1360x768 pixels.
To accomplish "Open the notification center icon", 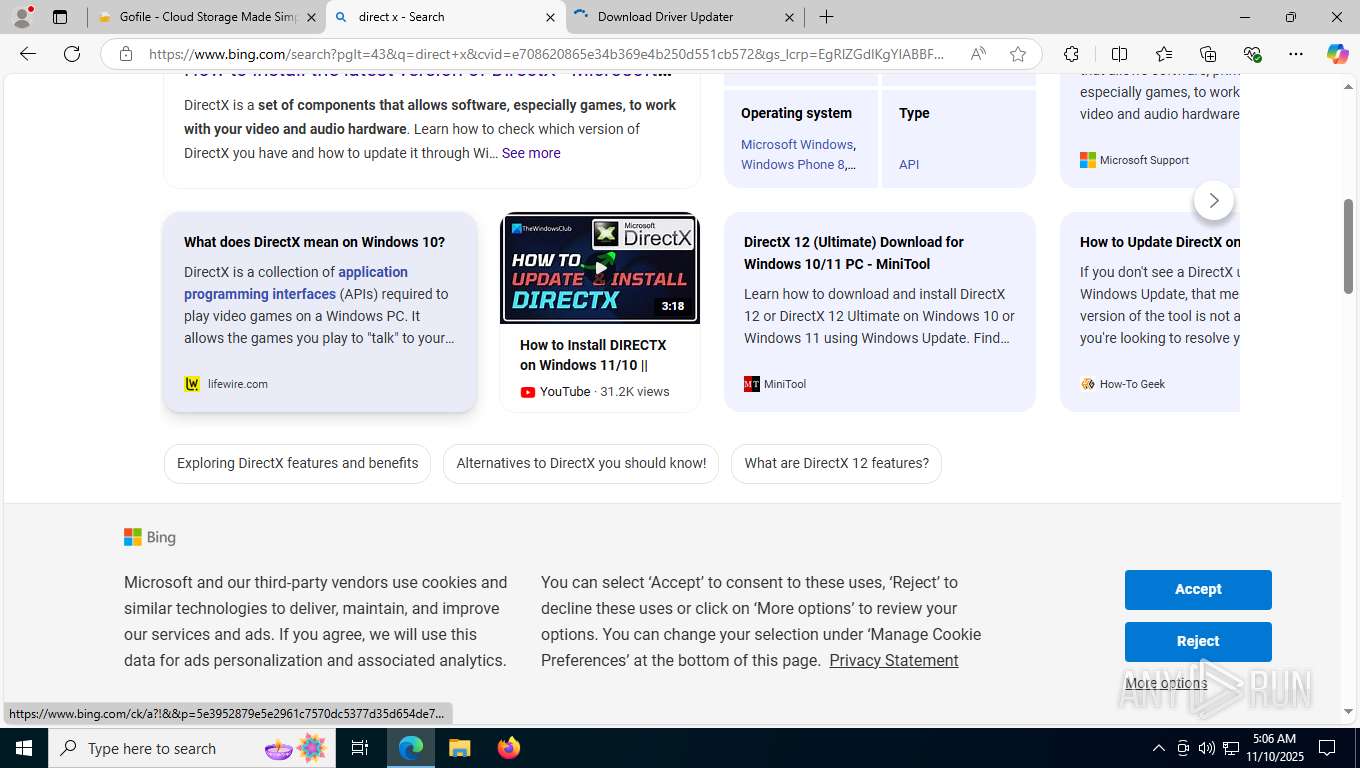I will 1327,748.
